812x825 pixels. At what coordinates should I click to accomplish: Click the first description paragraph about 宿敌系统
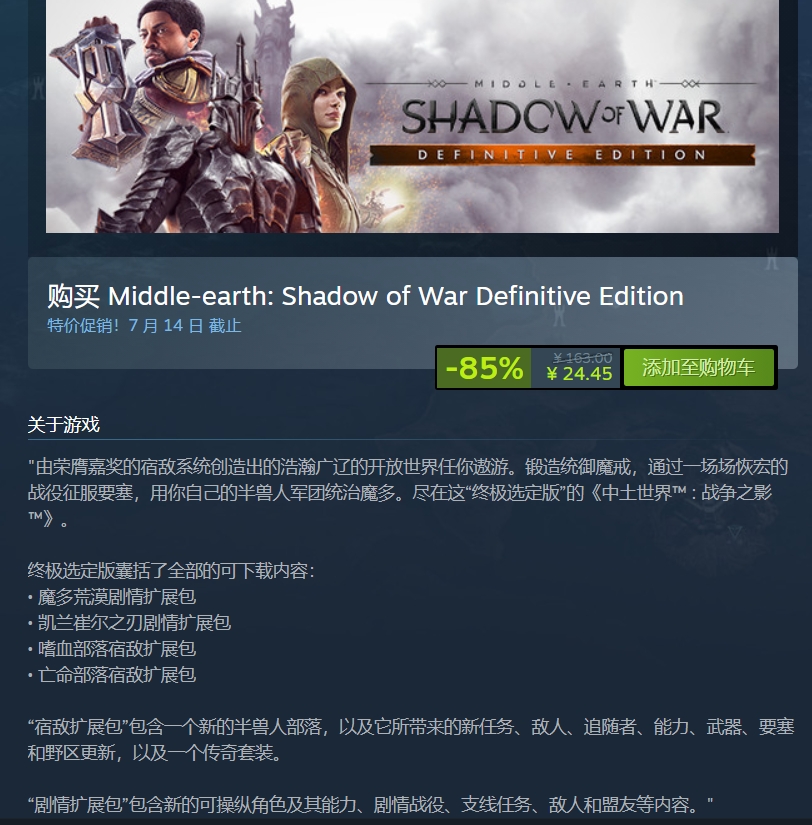408,492
